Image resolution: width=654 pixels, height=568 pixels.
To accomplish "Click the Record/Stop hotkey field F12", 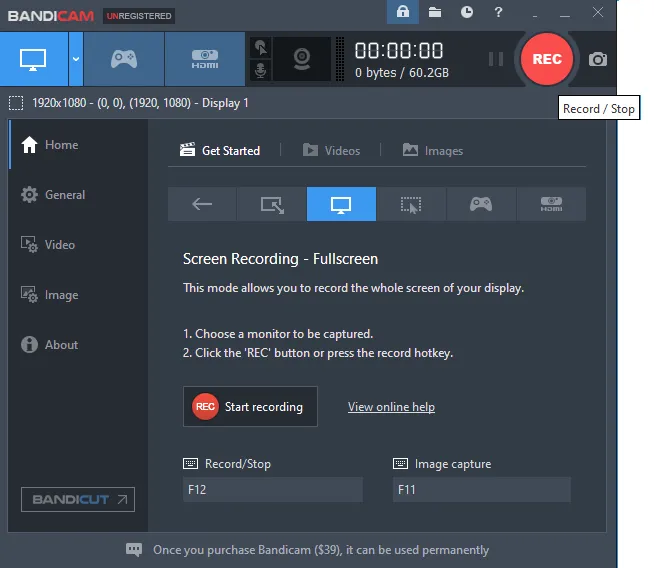I will (x=273, y=490).
